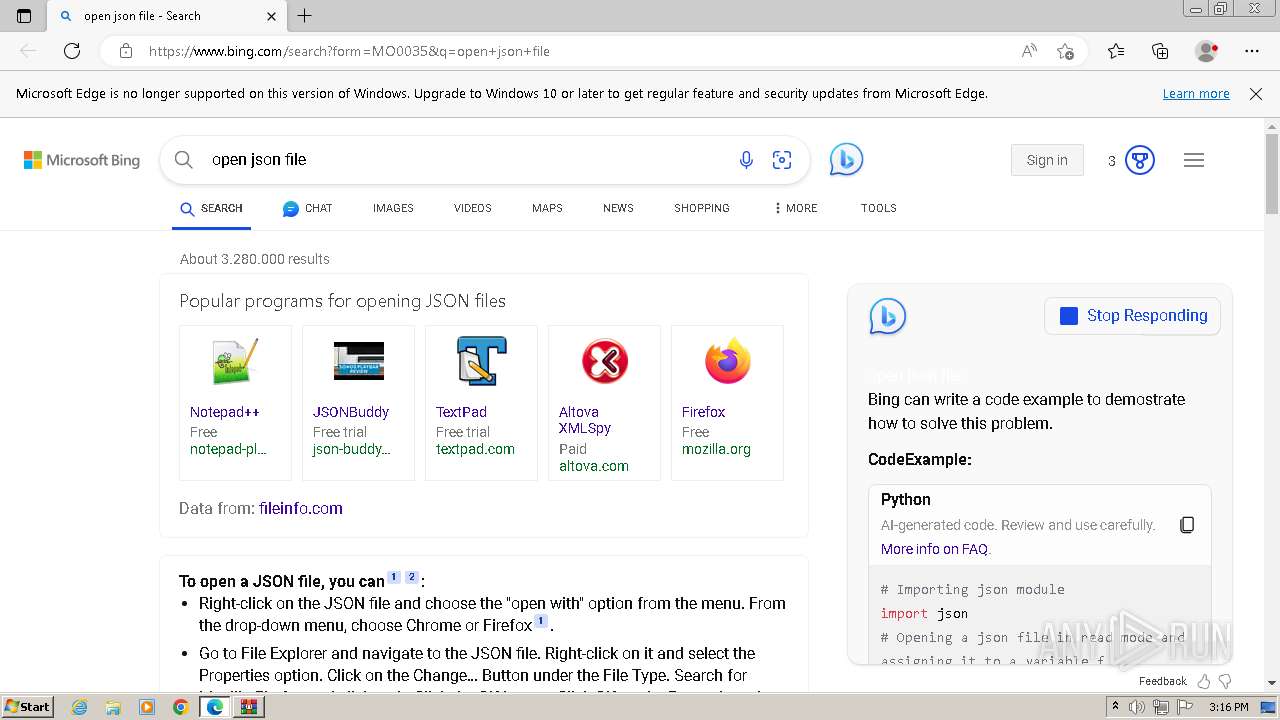Switch to the IMAGES tab
Viewport: 1280px width, 720px height.
393,208
